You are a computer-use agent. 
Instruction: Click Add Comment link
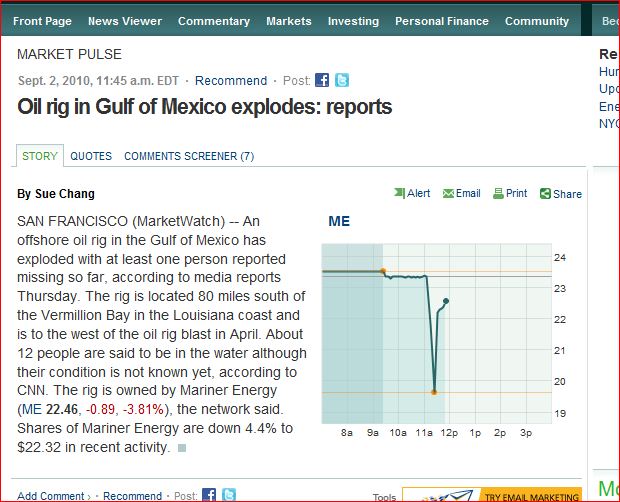tap(51, 496)
